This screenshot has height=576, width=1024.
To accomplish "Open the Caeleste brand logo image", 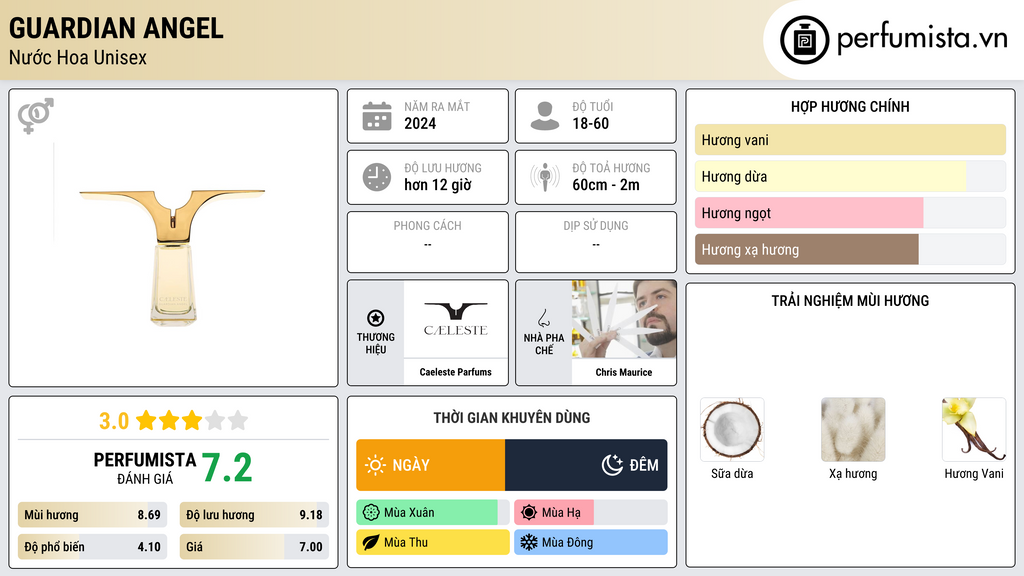I will click(456, 319).
